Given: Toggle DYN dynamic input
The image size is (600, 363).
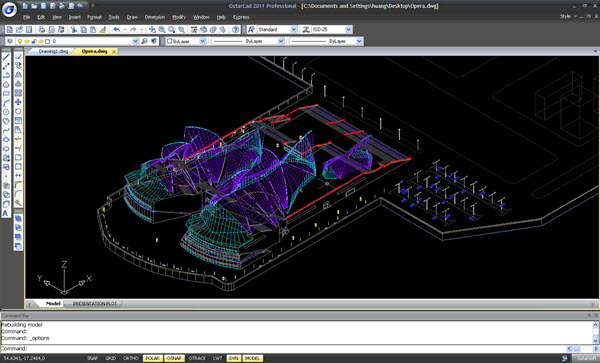Looking at the screenshot, I should (233, 358).
